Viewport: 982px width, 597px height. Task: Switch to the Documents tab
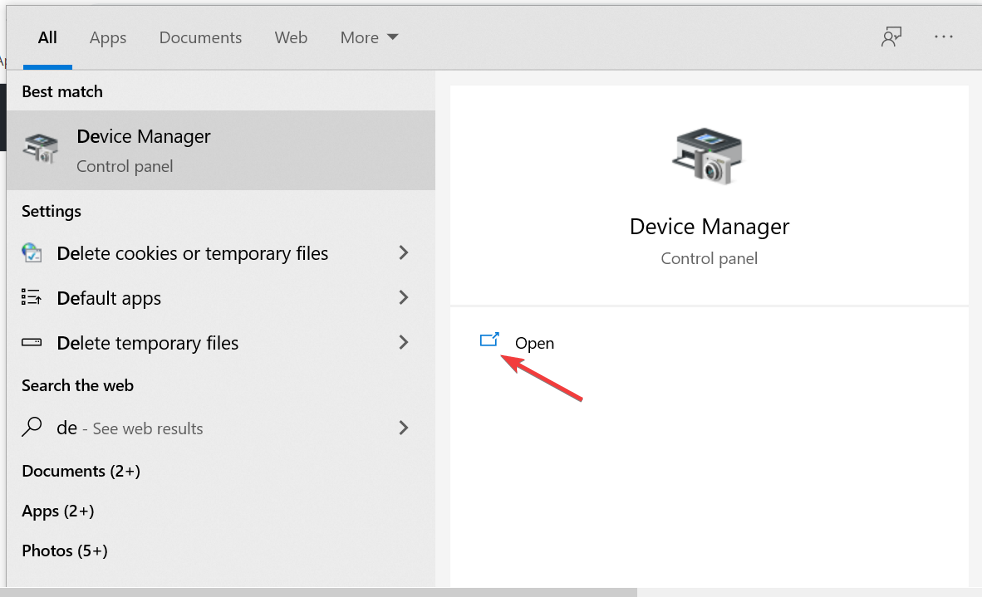(200, 37)
